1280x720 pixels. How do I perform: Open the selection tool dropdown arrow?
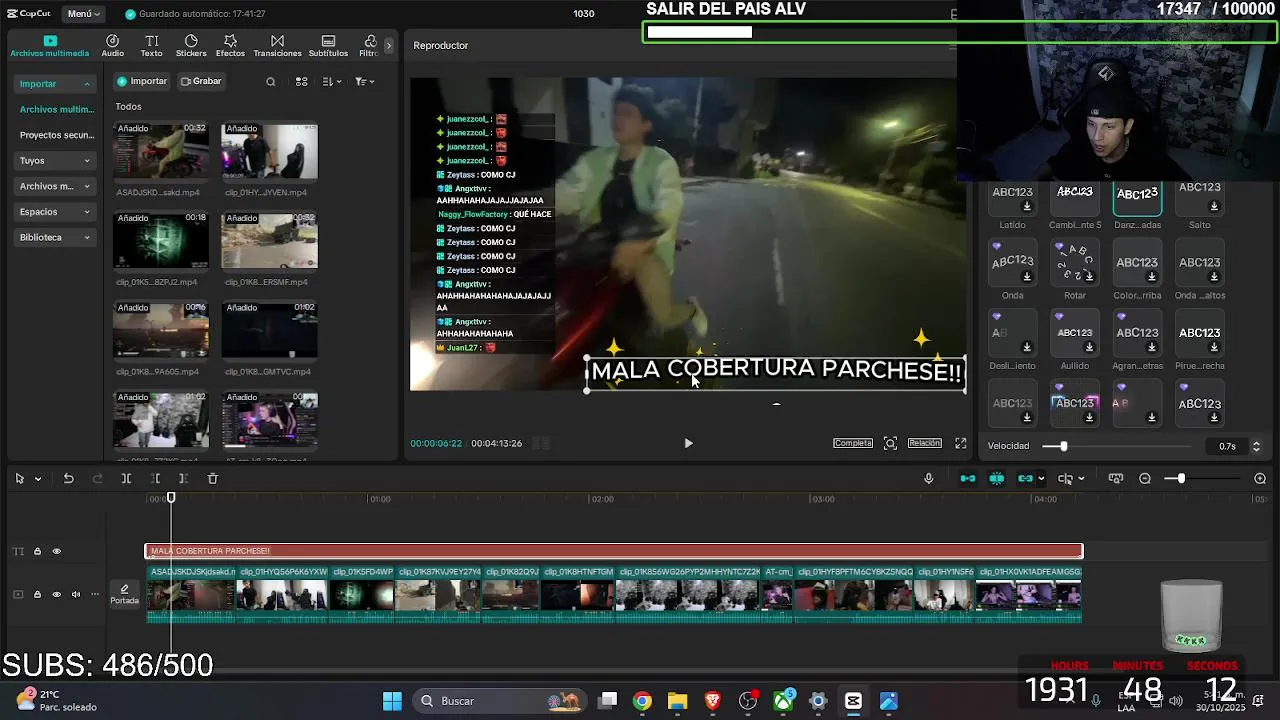pos(38,479)
